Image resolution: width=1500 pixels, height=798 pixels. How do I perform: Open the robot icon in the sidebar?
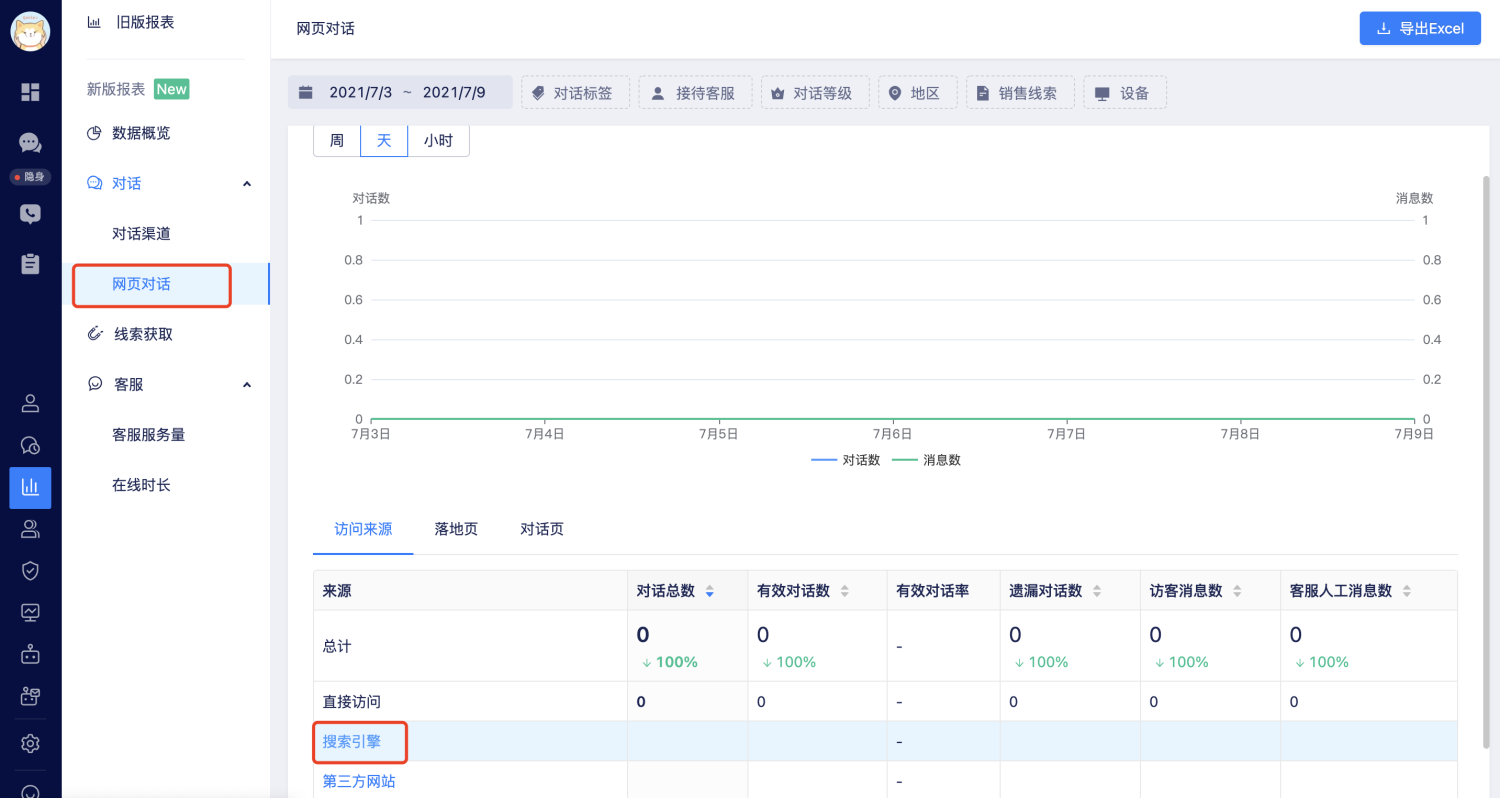(x=30, y=654)
